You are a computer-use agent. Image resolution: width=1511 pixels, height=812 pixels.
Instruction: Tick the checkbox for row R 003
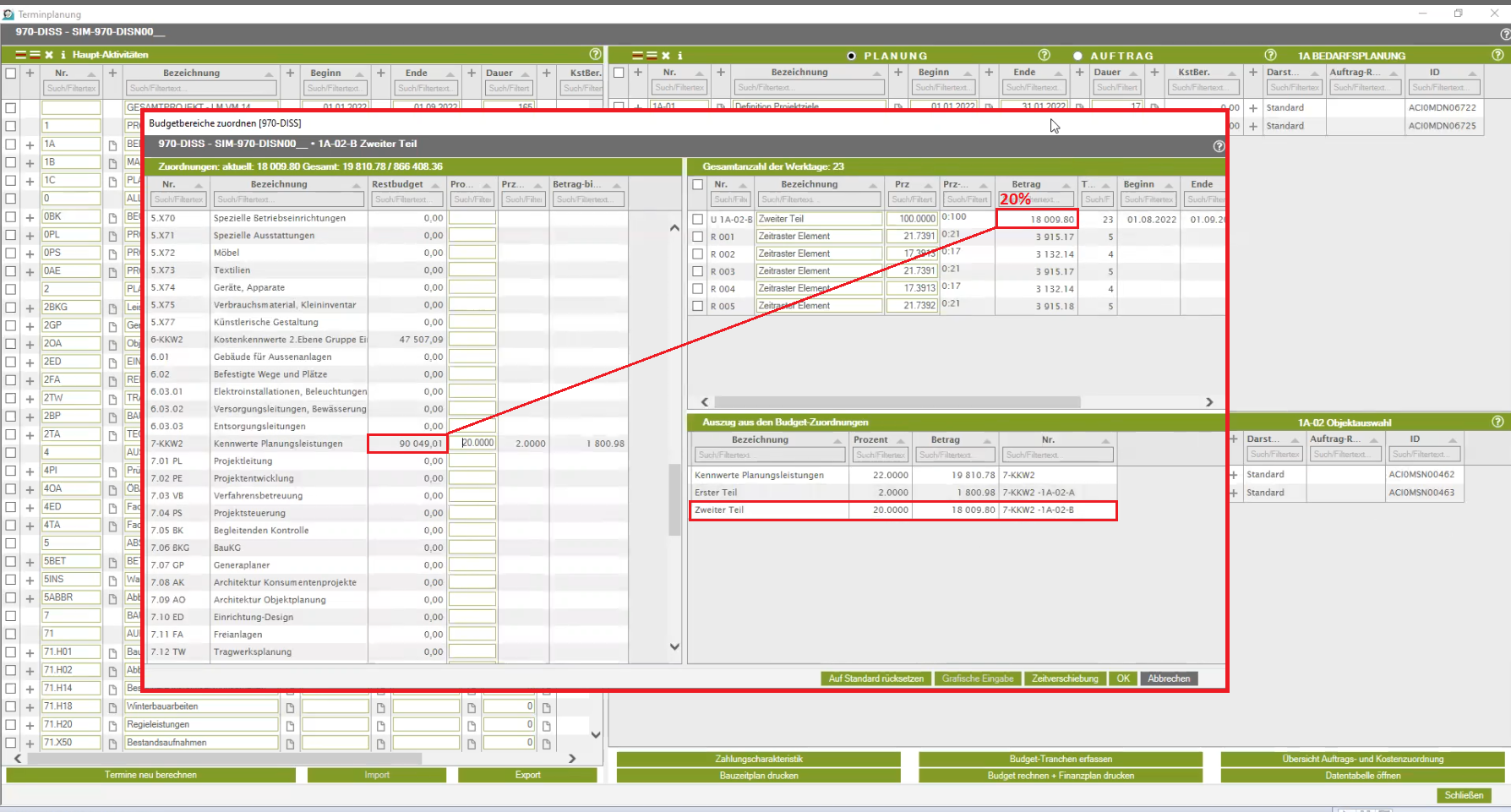697,271
